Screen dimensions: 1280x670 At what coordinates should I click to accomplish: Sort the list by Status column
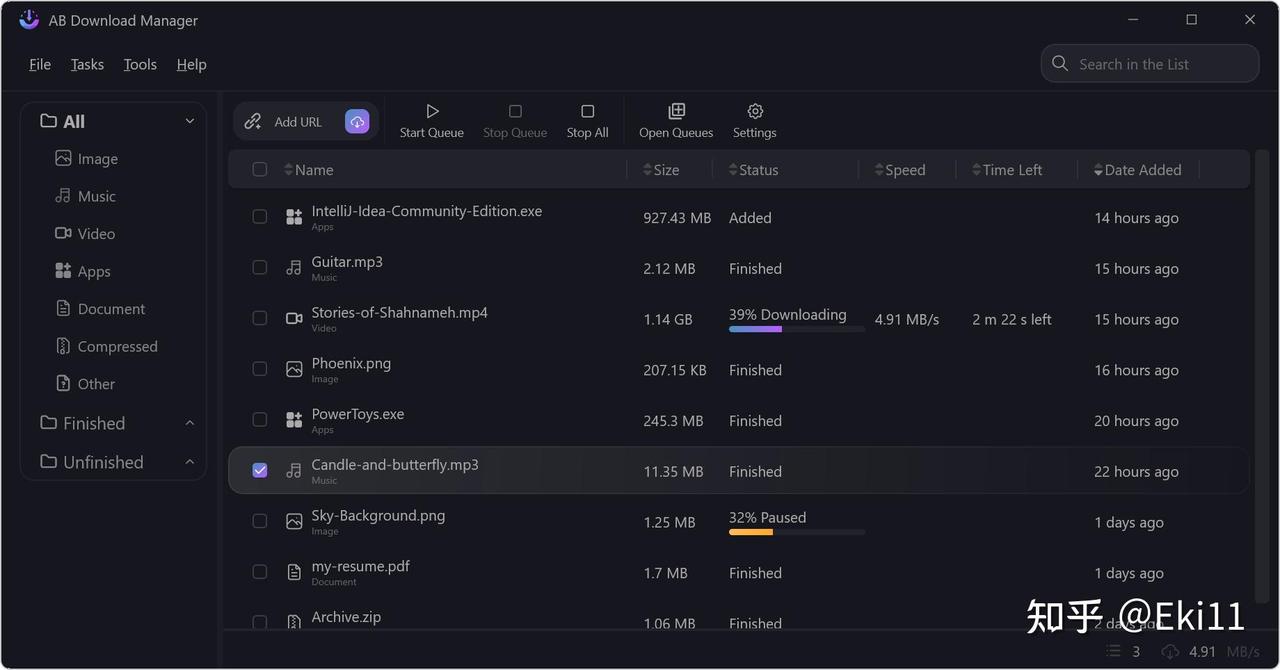pyautogui.click(x=753, y=170)
